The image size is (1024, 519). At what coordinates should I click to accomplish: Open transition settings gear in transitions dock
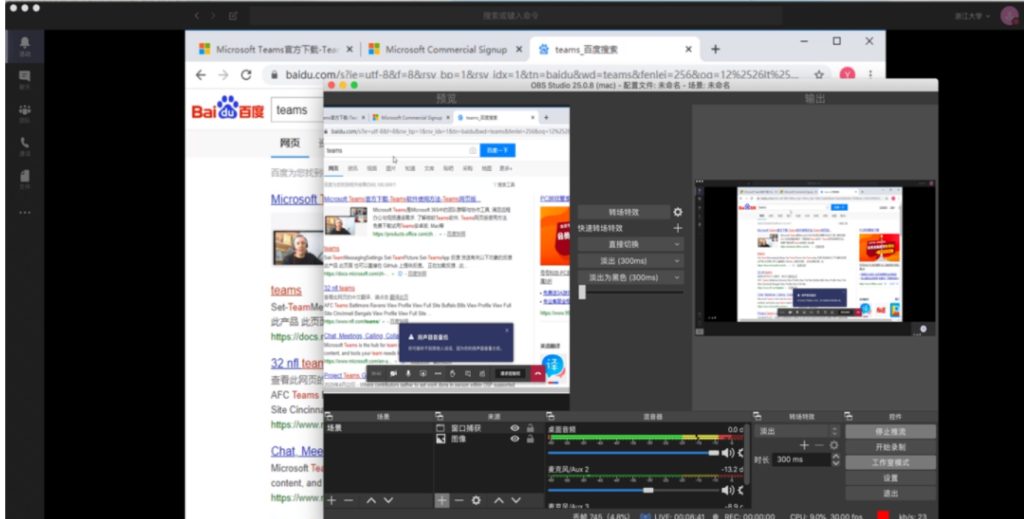pyautogui.click(x=834, y=445)
